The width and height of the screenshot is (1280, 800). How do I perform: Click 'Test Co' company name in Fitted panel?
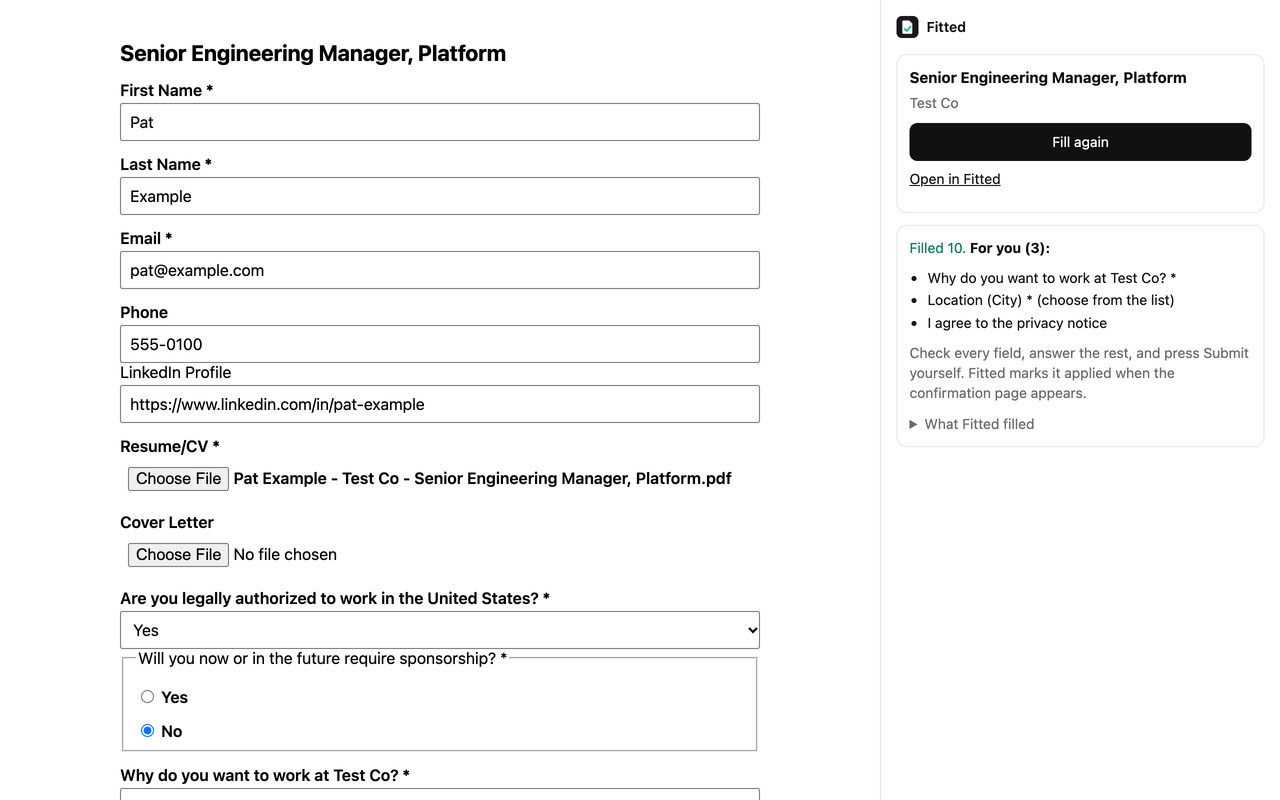pos(934,103)
